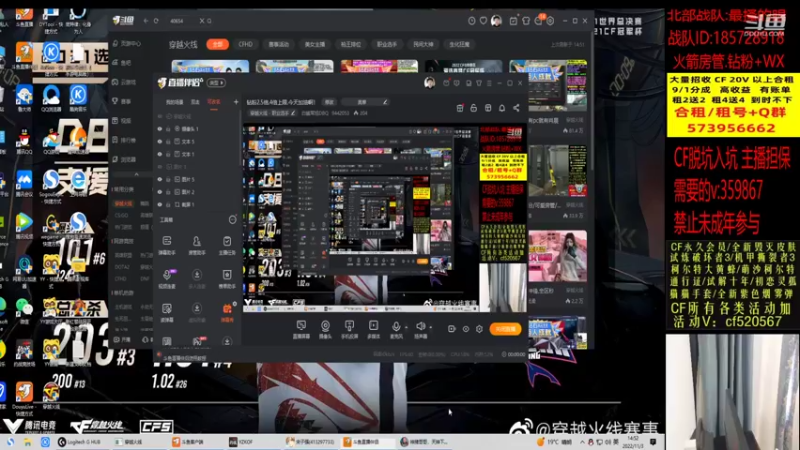Click the circle icon beside 工具箱 header
800x450 pixels.
coord(233,220)
